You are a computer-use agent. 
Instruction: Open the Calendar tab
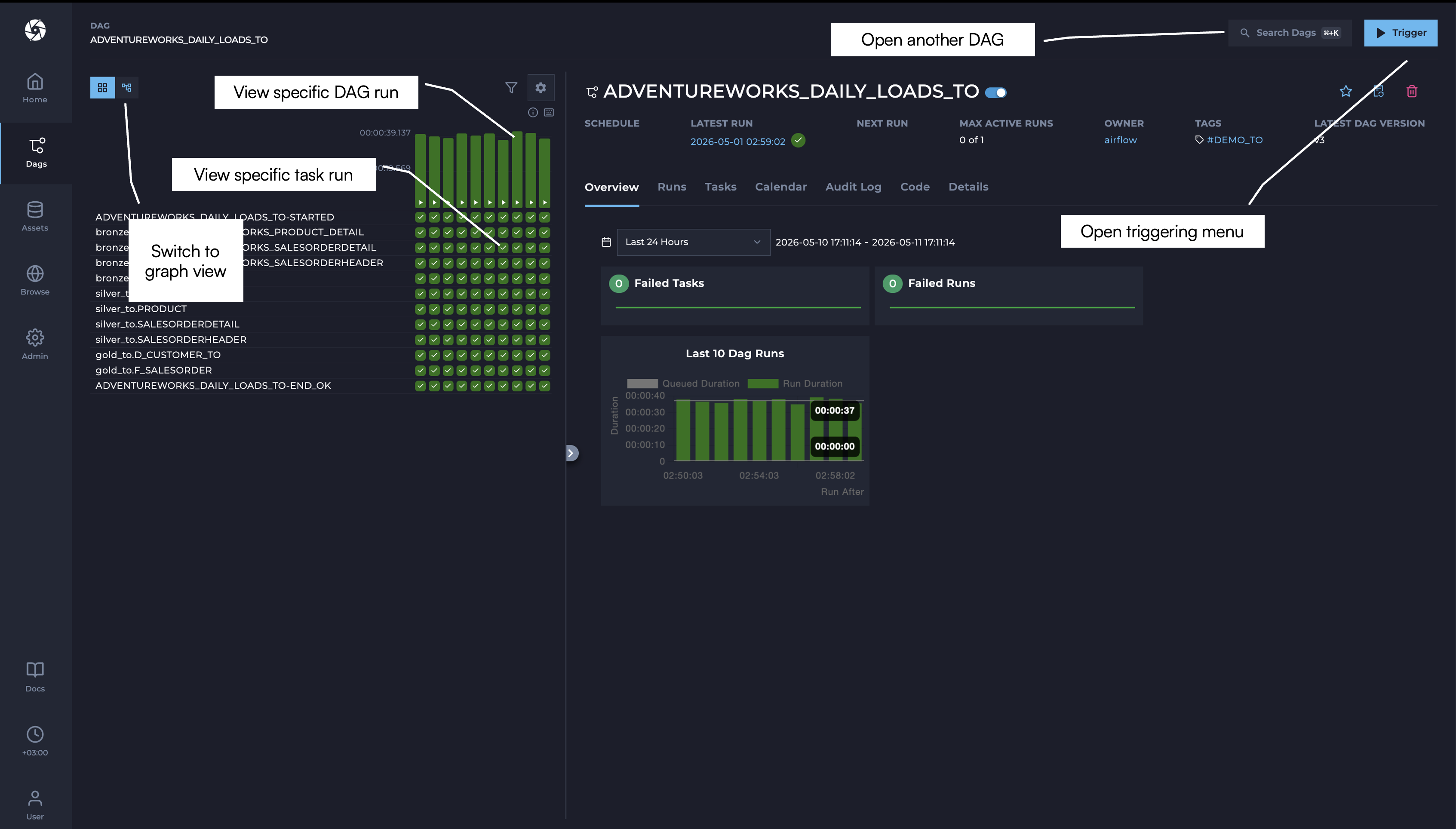pos(780,187)
